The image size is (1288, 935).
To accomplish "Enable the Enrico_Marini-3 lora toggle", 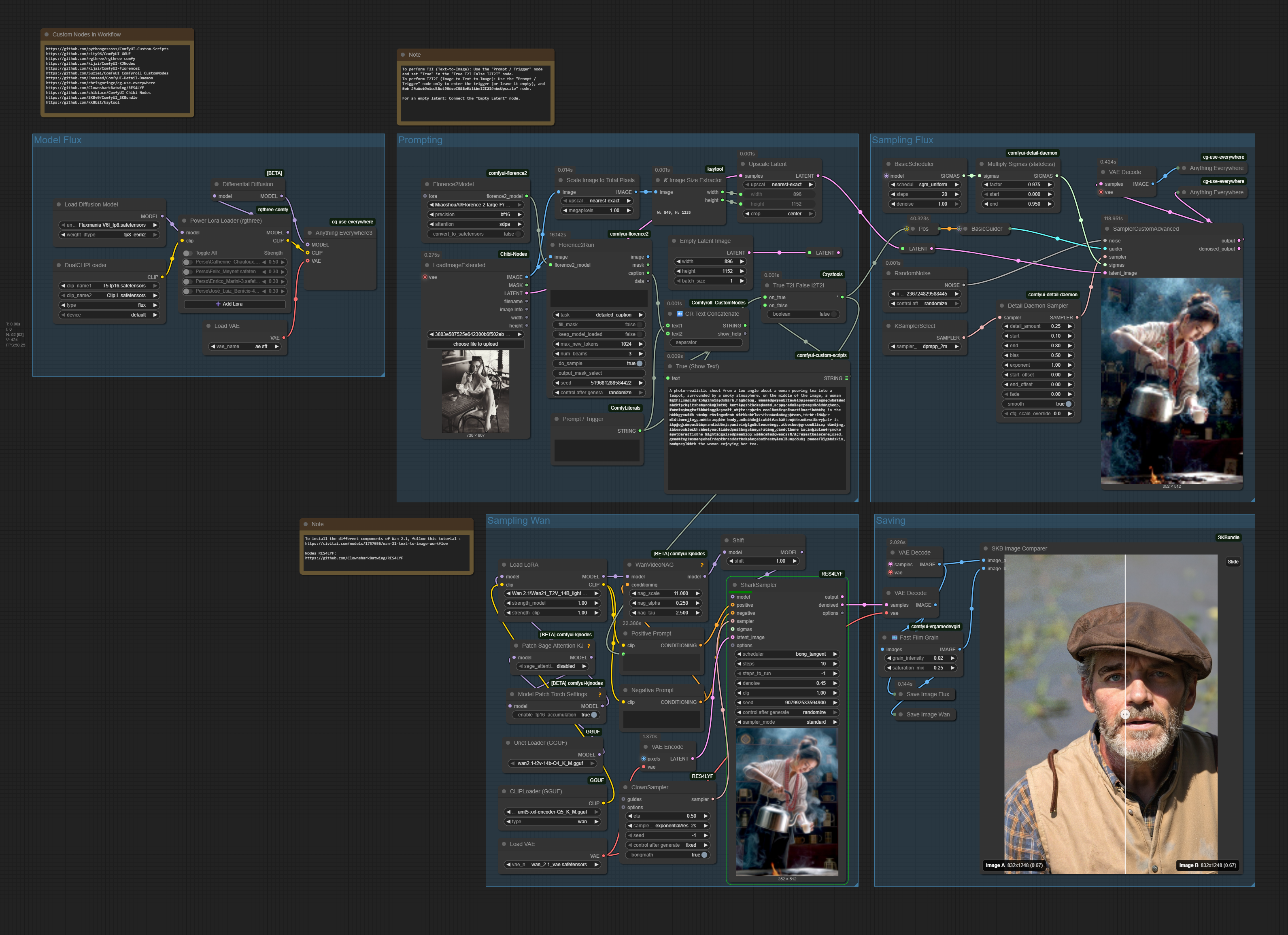I will 187,282.
